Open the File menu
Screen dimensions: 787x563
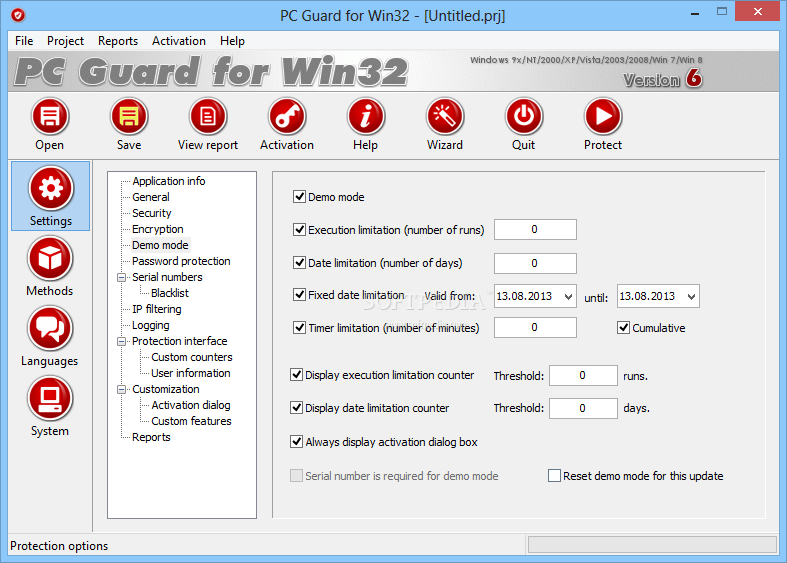click(x=24, y=41)
